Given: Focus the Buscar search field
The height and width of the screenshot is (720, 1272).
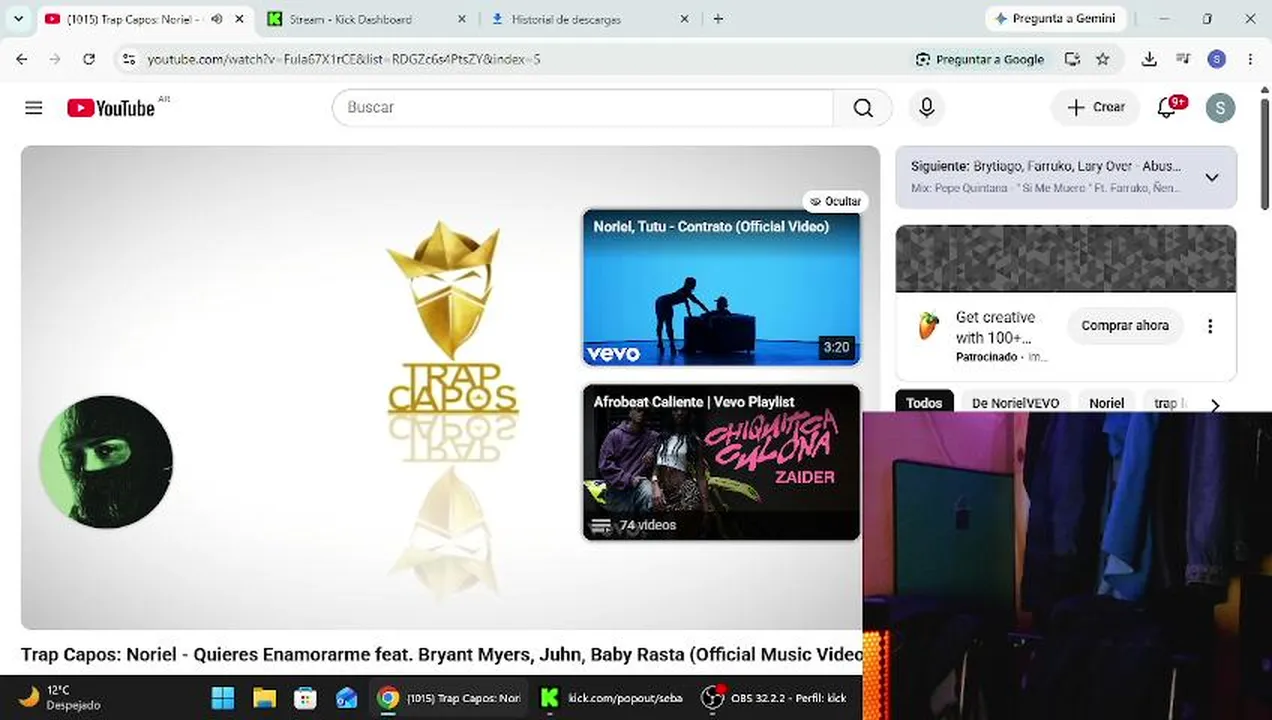Looking at the screenshot, I should pyautogui.click(x=583, y=108).
